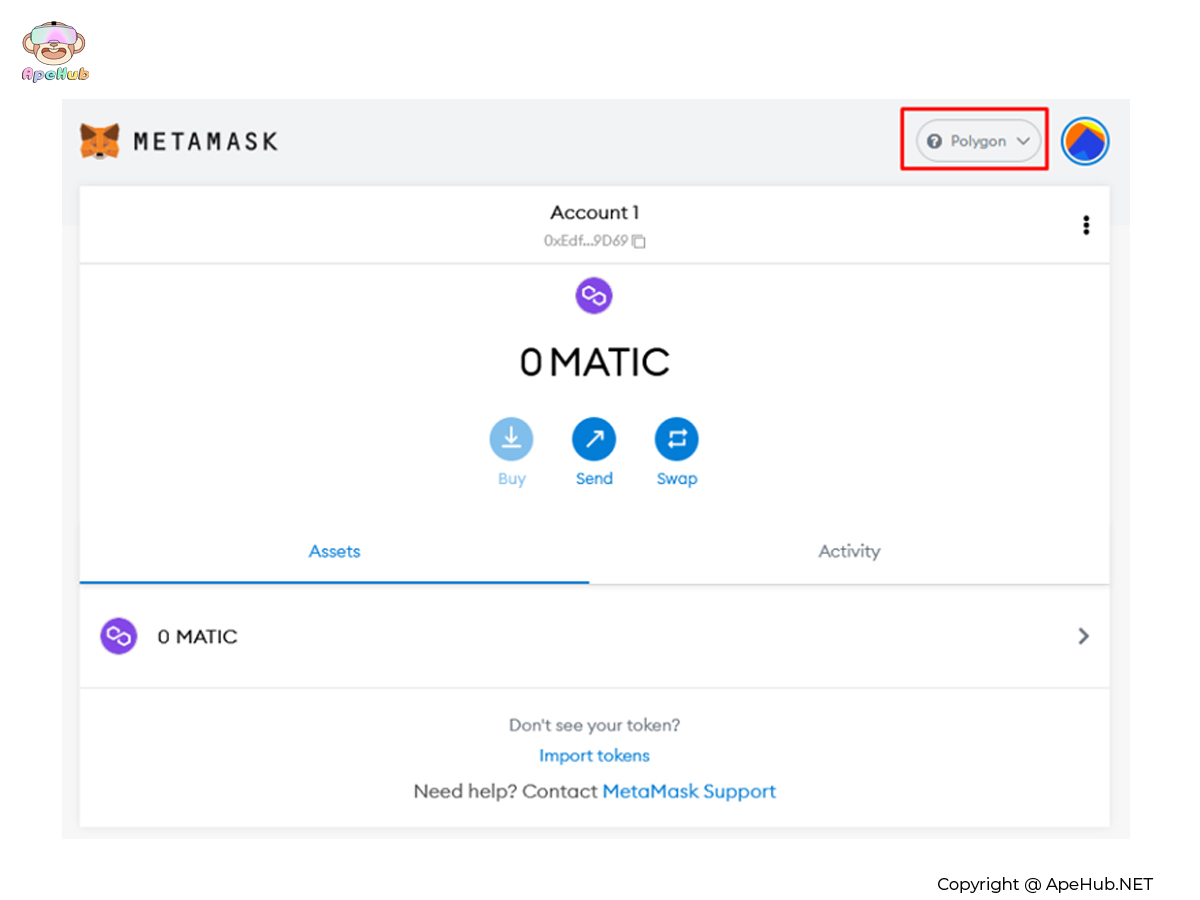Open the account avatar menu
1200x900 pixels.
click(x=1085, y=141)
